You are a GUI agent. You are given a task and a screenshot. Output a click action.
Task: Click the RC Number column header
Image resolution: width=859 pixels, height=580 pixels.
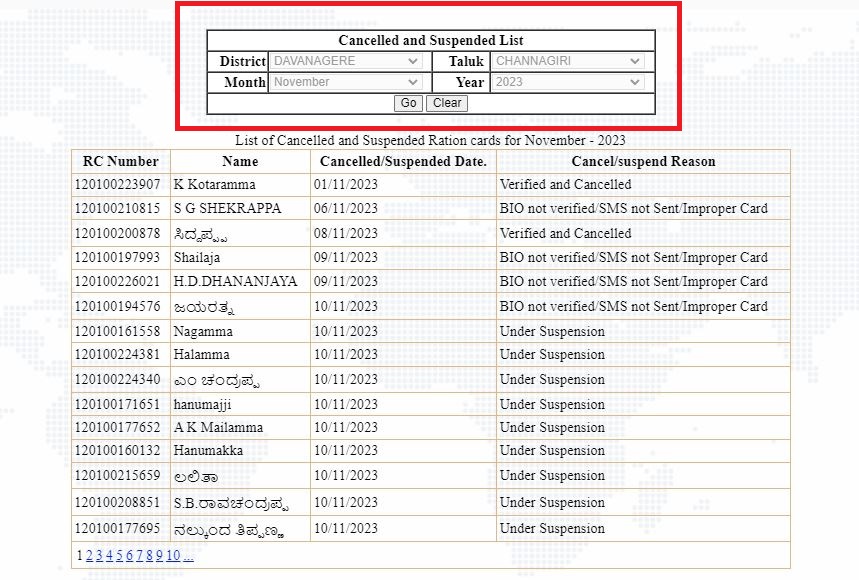click(x=121, y=162)
